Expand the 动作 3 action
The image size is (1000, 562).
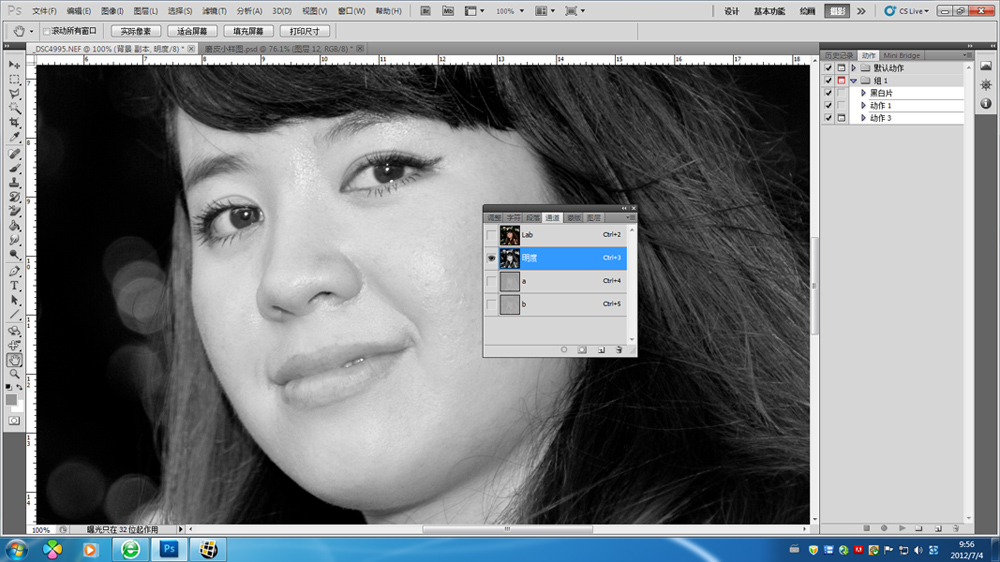tap(863, 118)
